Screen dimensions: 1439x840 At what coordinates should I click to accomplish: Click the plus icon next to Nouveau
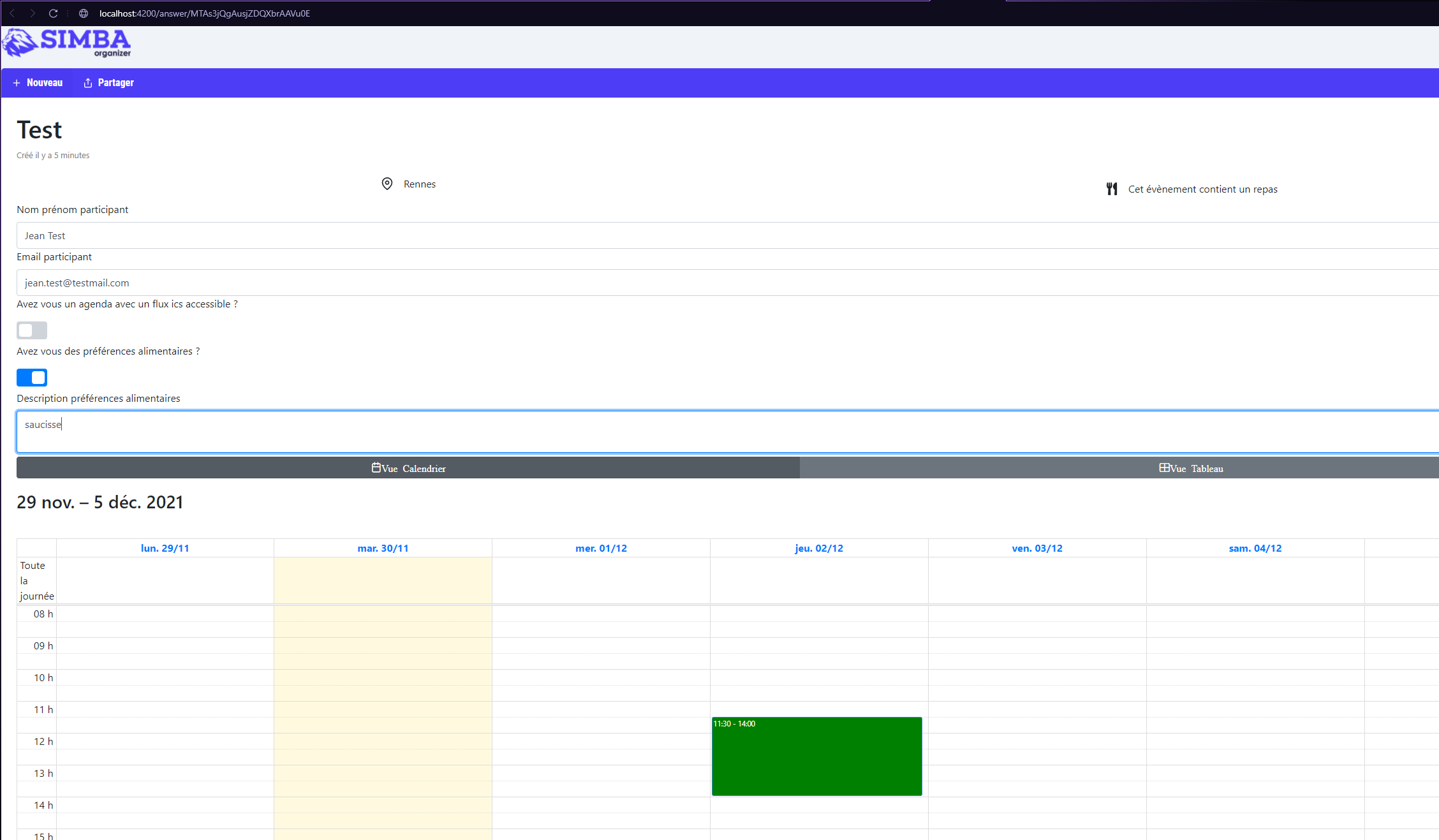[x=17, y=83]
